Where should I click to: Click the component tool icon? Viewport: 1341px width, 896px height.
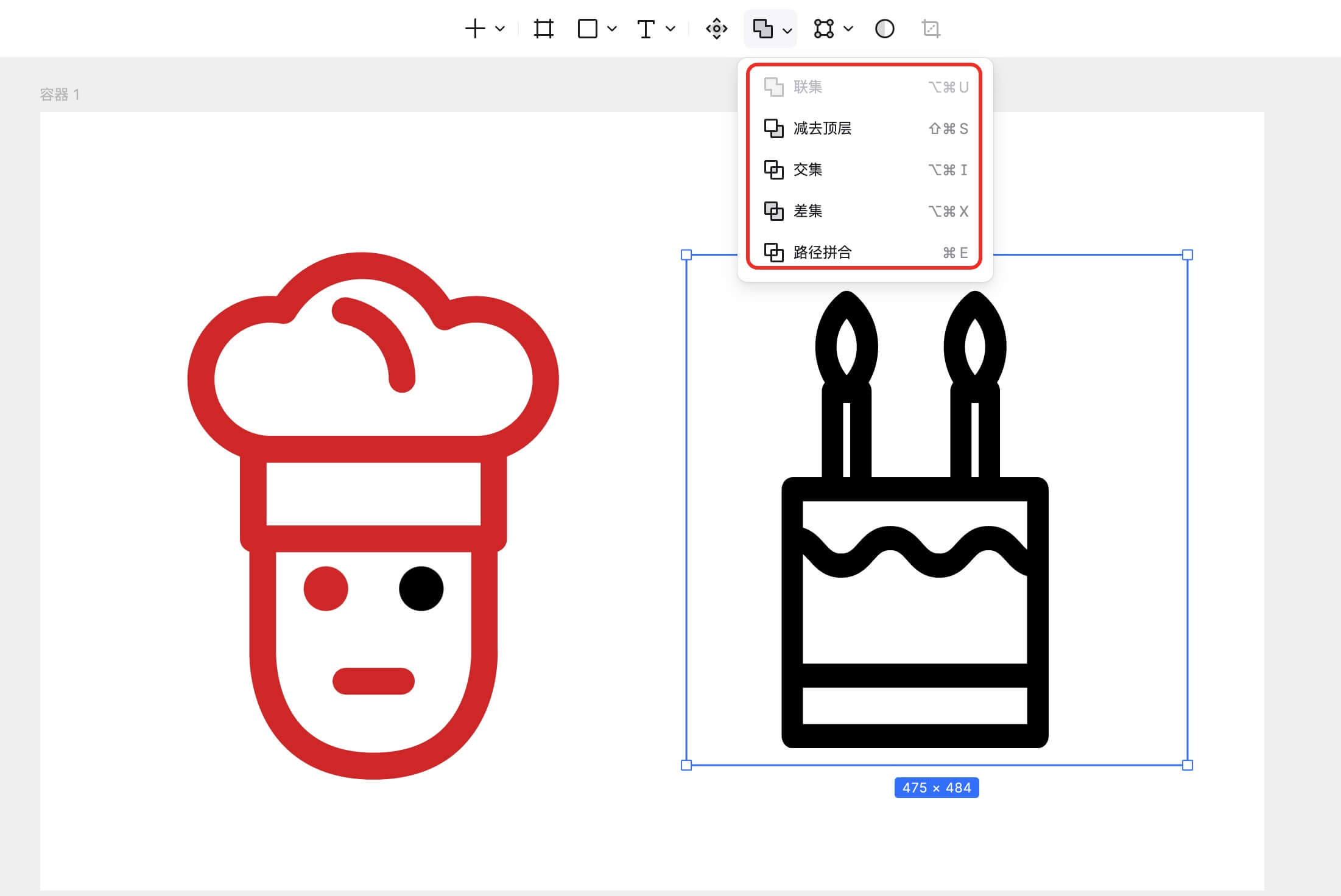click(x=716, y=29)
